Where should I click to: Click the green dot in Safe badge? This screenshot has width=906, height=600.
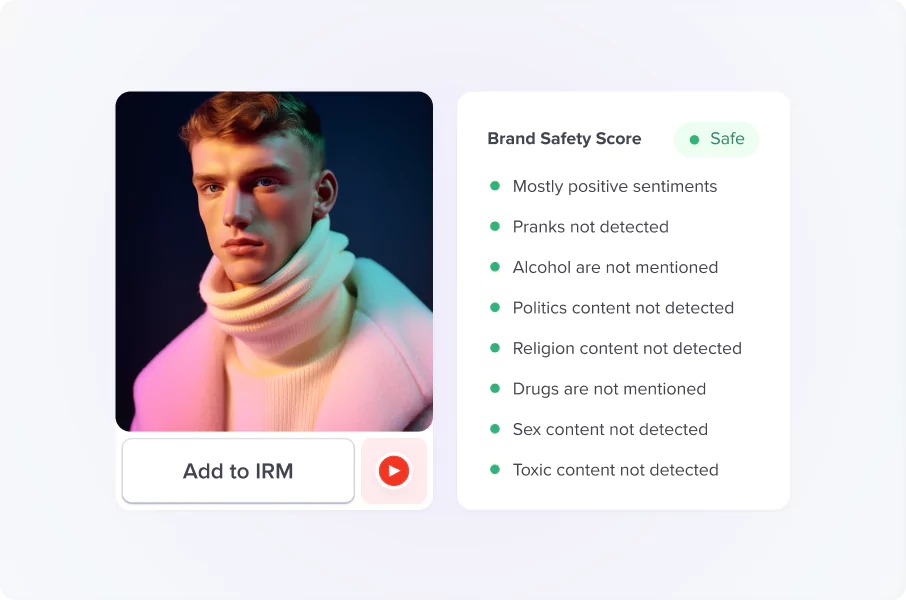tap(695, 139)
